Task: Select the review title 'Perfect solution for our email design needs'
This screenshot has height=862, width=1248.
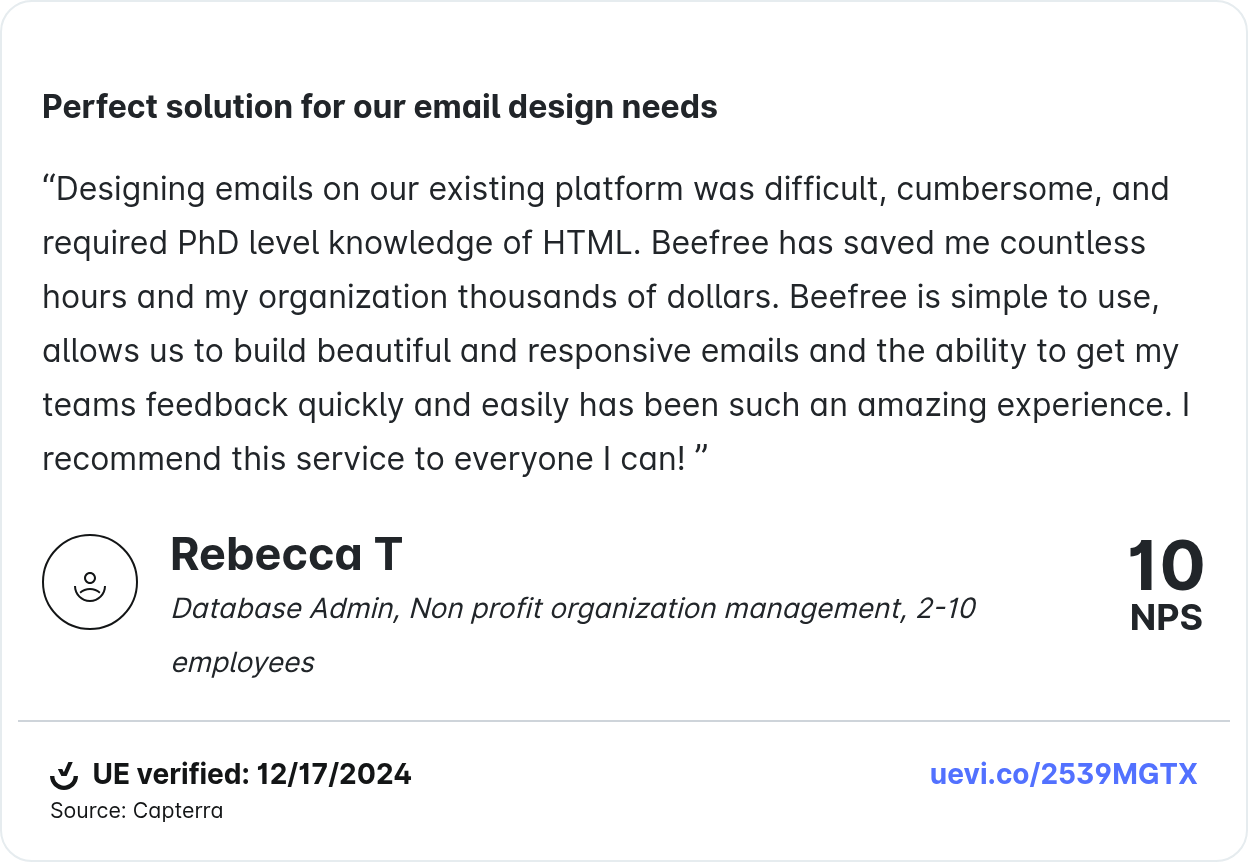Action: (380, 107)
